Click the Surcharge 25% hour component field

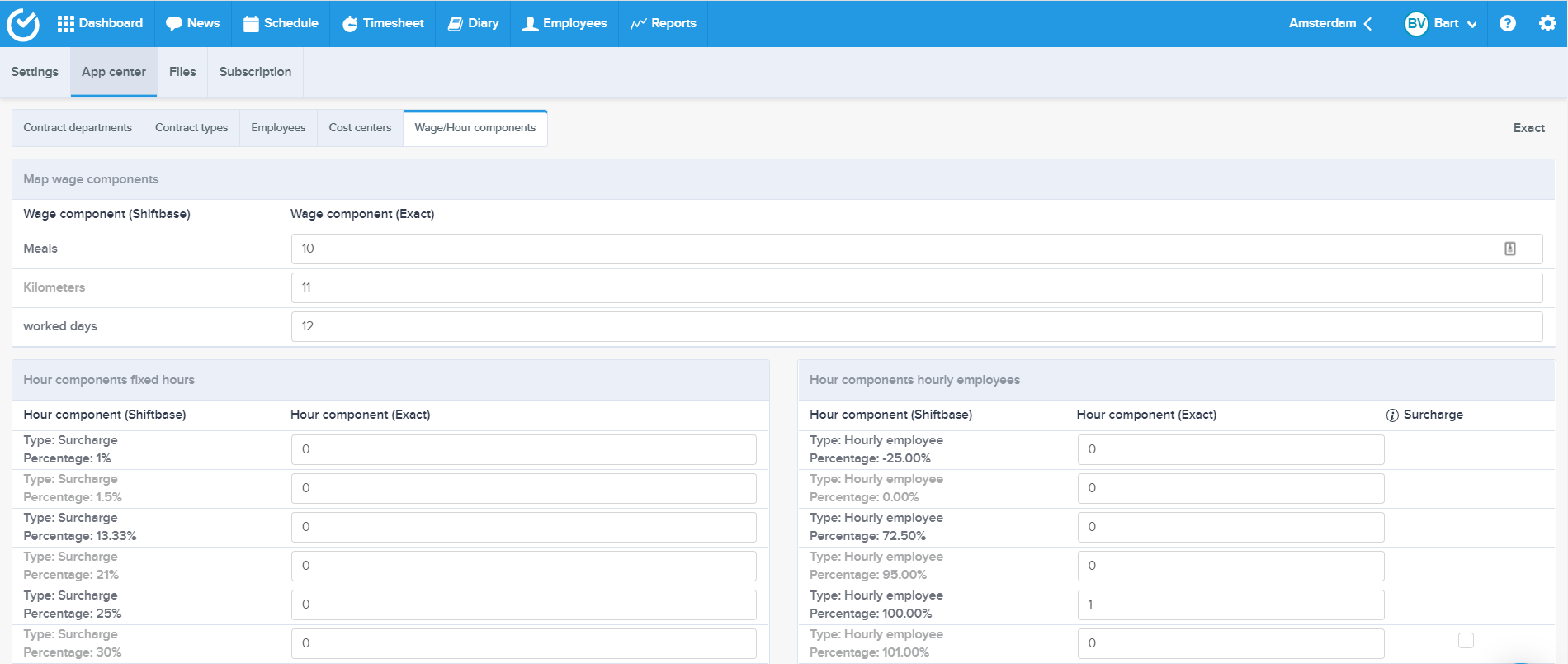pos(524,605)
